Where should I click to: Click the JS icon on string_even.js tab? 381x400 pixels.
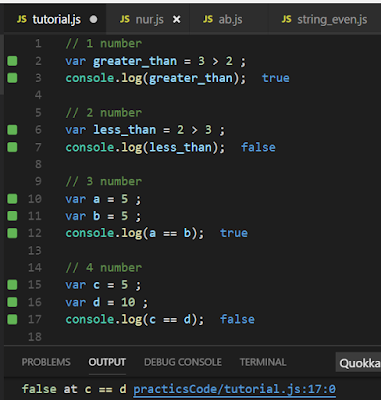287,19
